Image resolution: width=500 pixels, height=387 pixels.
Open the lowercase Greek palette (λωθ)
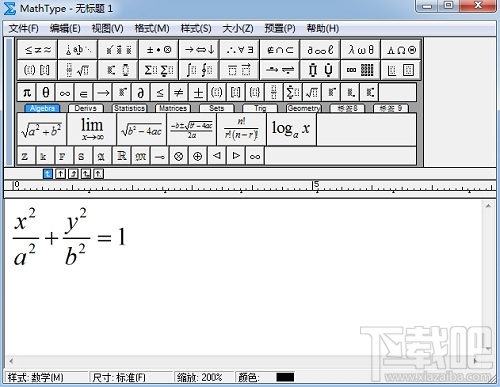pyautogui.click(x=360, y=50)
